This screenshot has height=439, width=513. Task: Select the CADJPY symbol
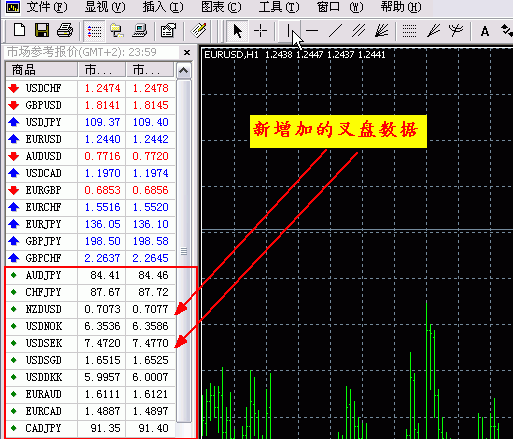(43, 428)
